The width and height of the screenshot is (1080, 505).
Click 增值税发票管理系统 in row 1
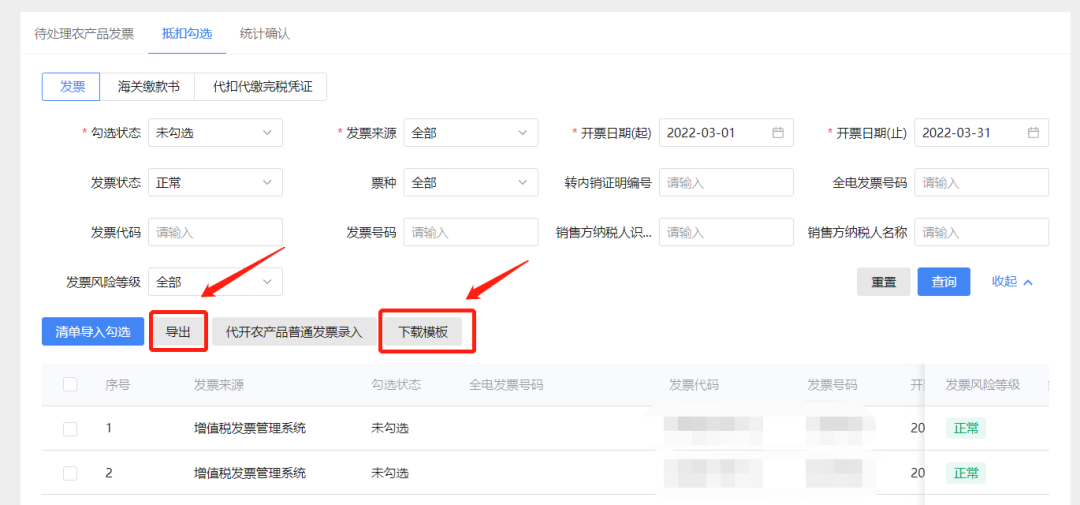[x=250, y=429]
